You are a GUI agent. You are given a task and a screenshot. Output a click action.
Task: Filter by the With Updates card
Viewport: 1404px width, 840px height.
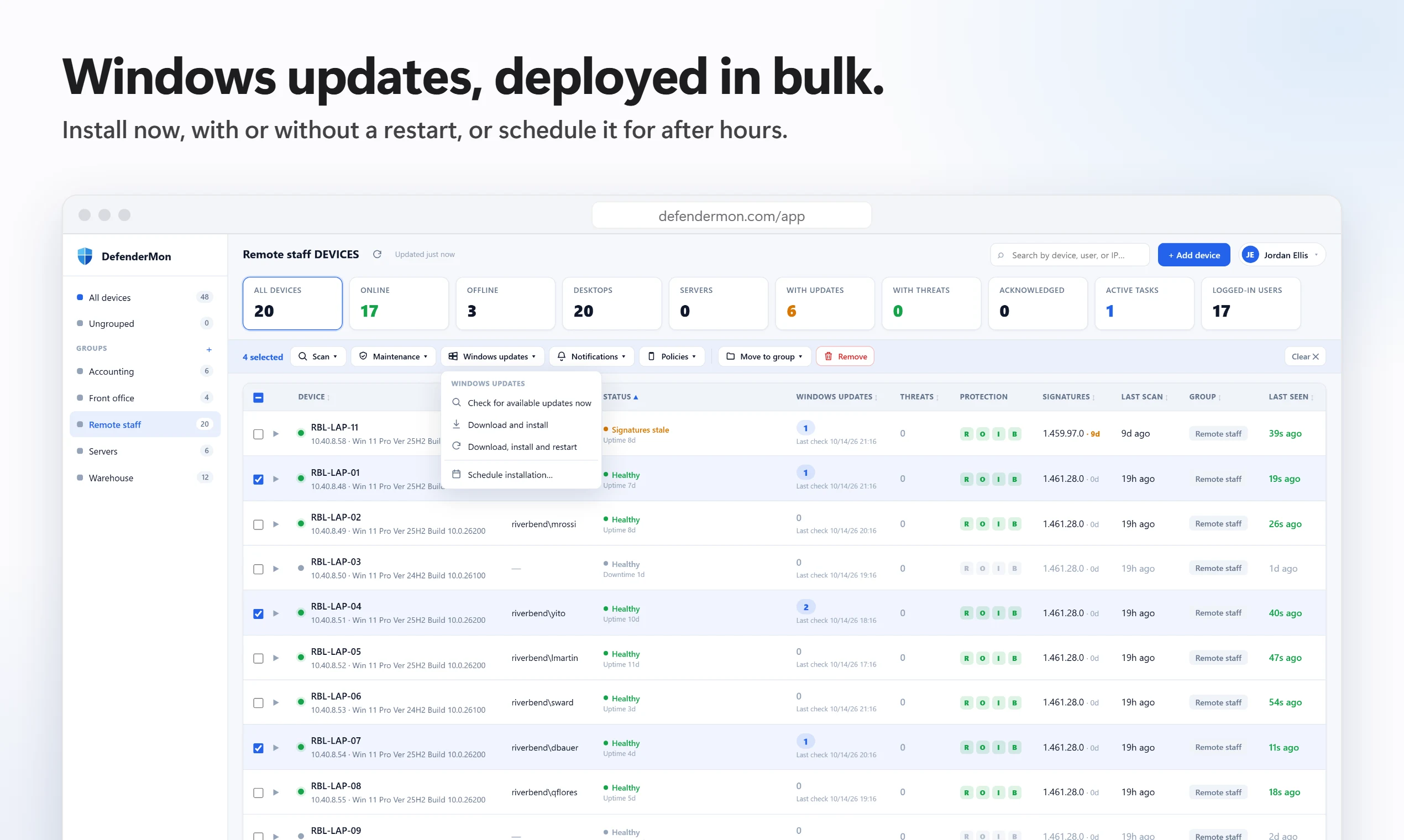point(824,303)
